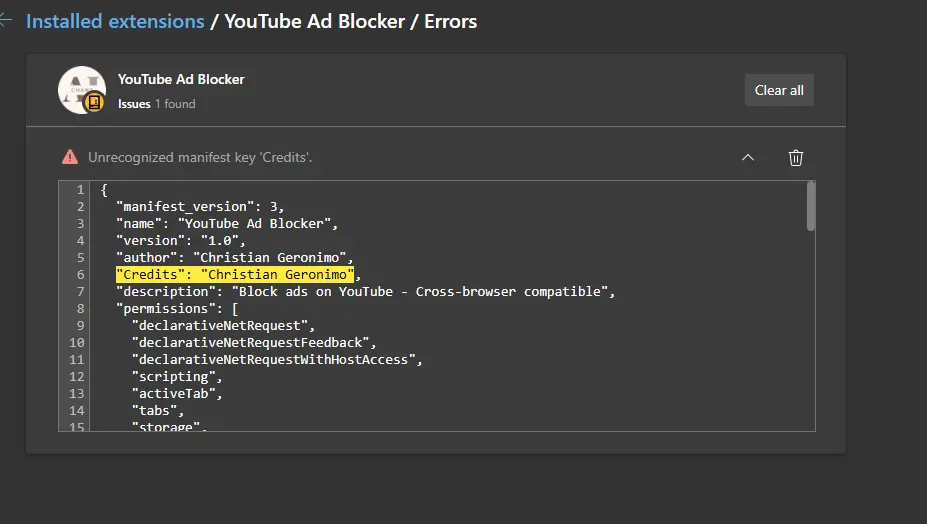The width and height of the screenshot is (927, 524).
Task: Click the YouTube Ad Blocker extension avatar
Action: pos(82,90)
